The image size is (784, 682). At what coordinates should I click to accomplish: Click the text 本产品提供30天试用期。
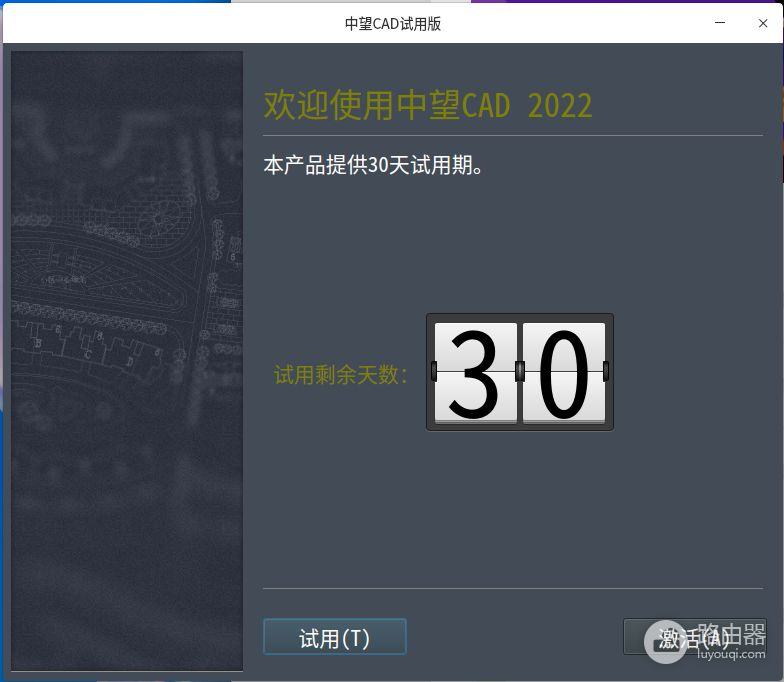pos(373,165)
